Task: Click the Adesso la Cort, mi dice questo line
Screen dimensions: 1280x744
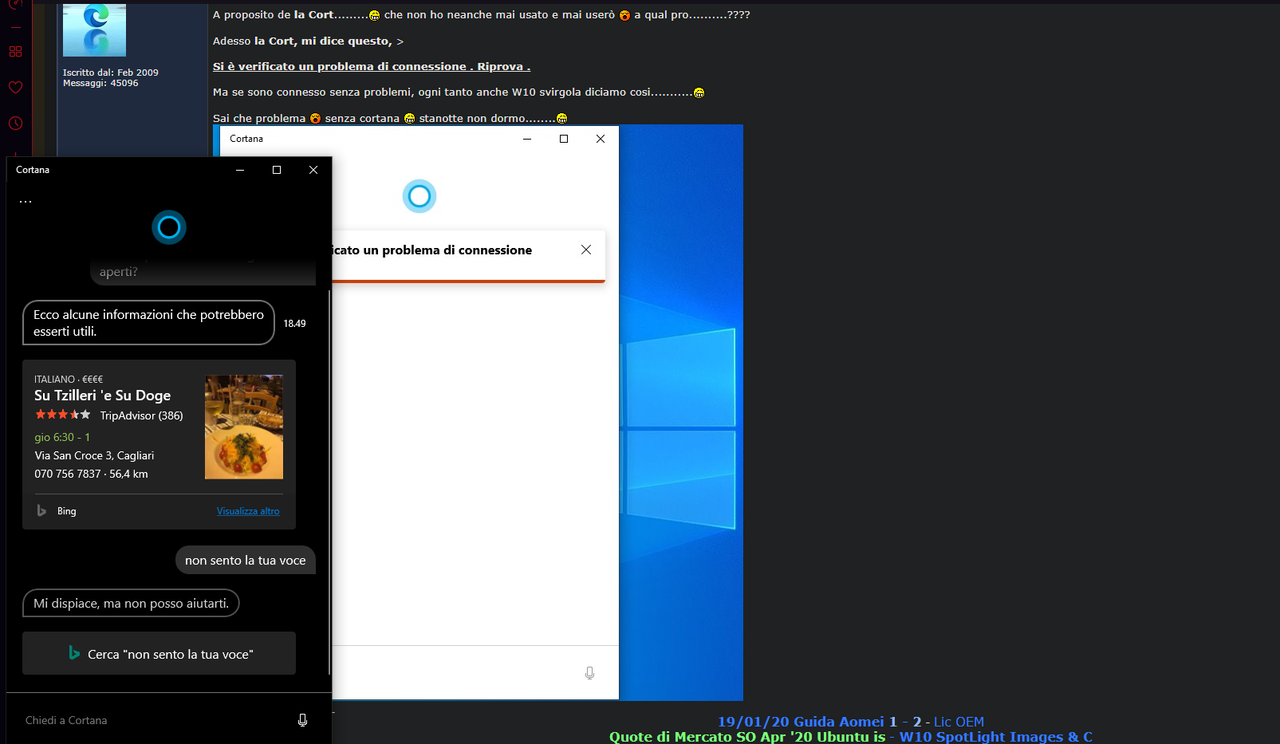Action: 308,41
